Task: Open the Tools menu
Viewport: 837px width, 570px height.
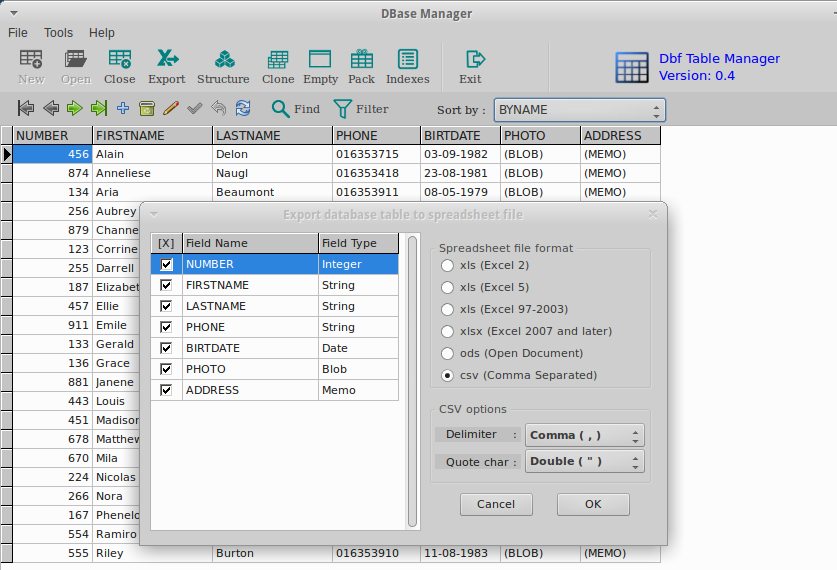Action: pos(58,33)
